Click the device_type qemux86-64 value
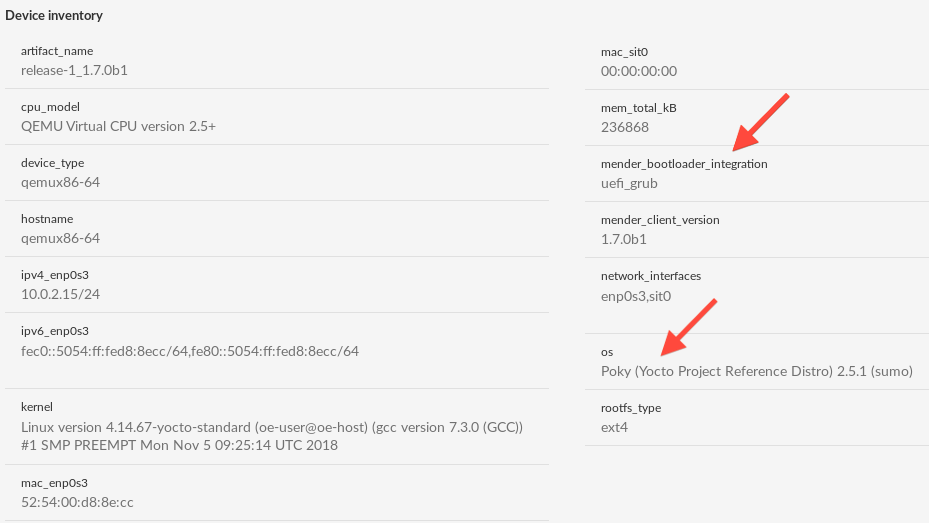Screen dimensions: 929x523 [x=60, y=182]
